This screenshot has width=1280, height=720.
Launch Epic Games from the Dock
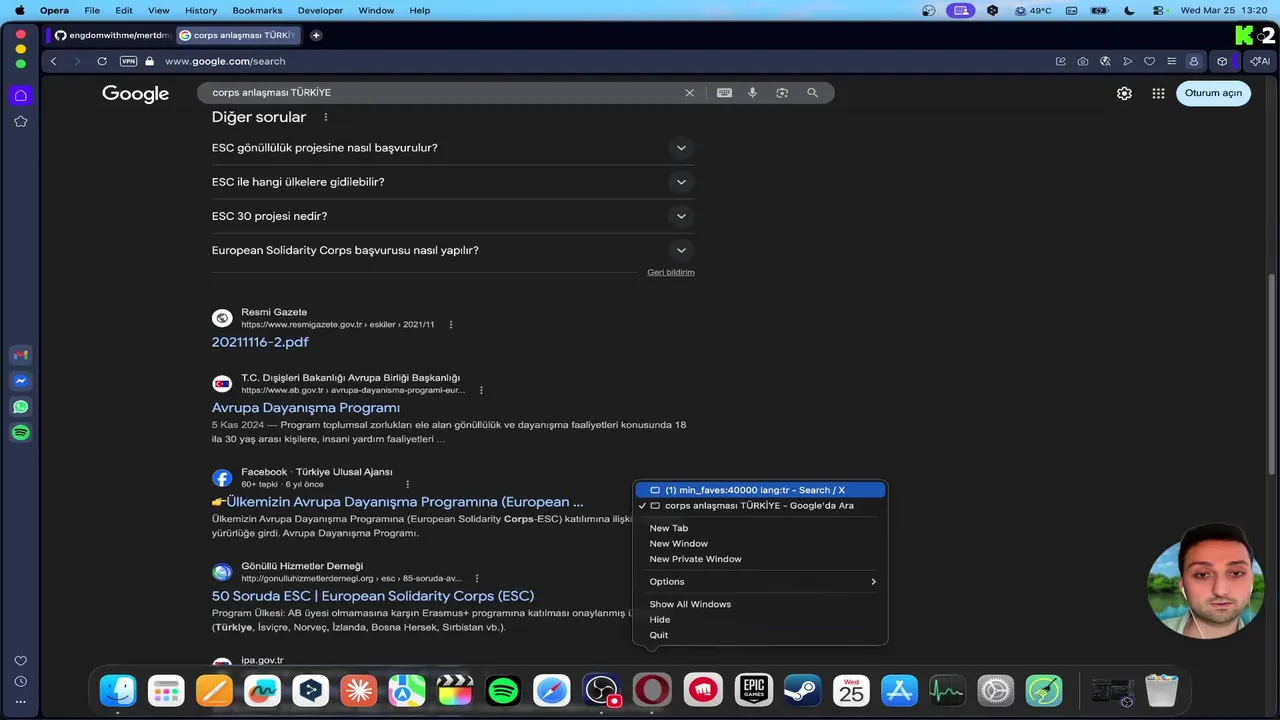754,690
